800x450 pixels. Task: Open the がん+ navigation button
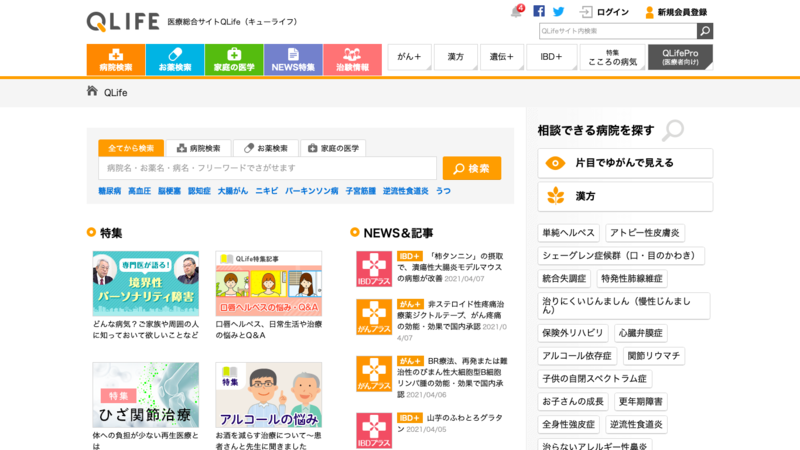coord(410,57)
